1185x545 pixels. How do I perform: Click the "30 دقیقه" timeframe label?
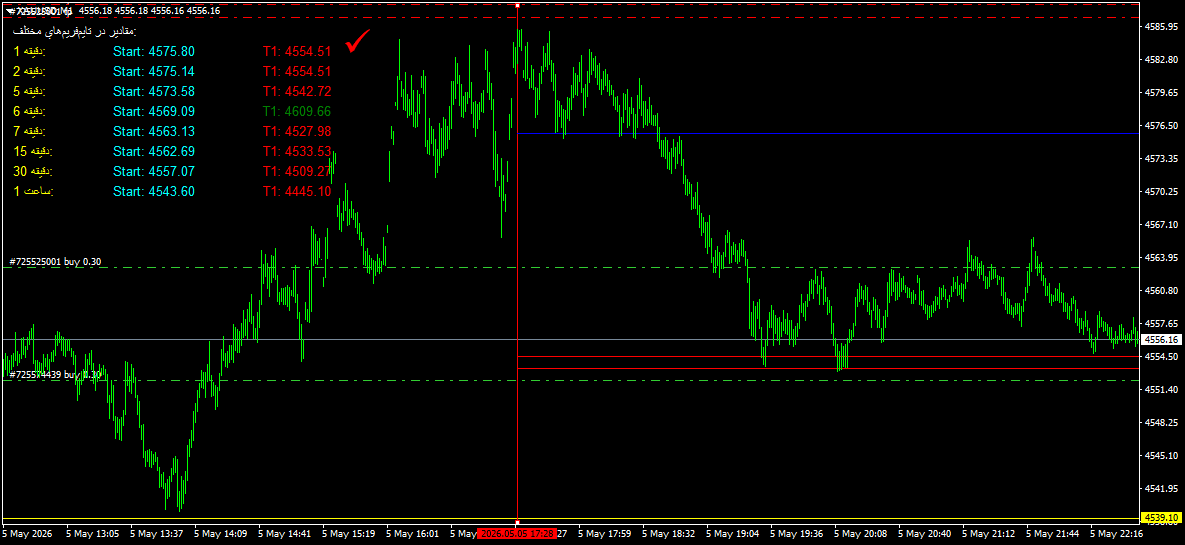coord(32,172)
